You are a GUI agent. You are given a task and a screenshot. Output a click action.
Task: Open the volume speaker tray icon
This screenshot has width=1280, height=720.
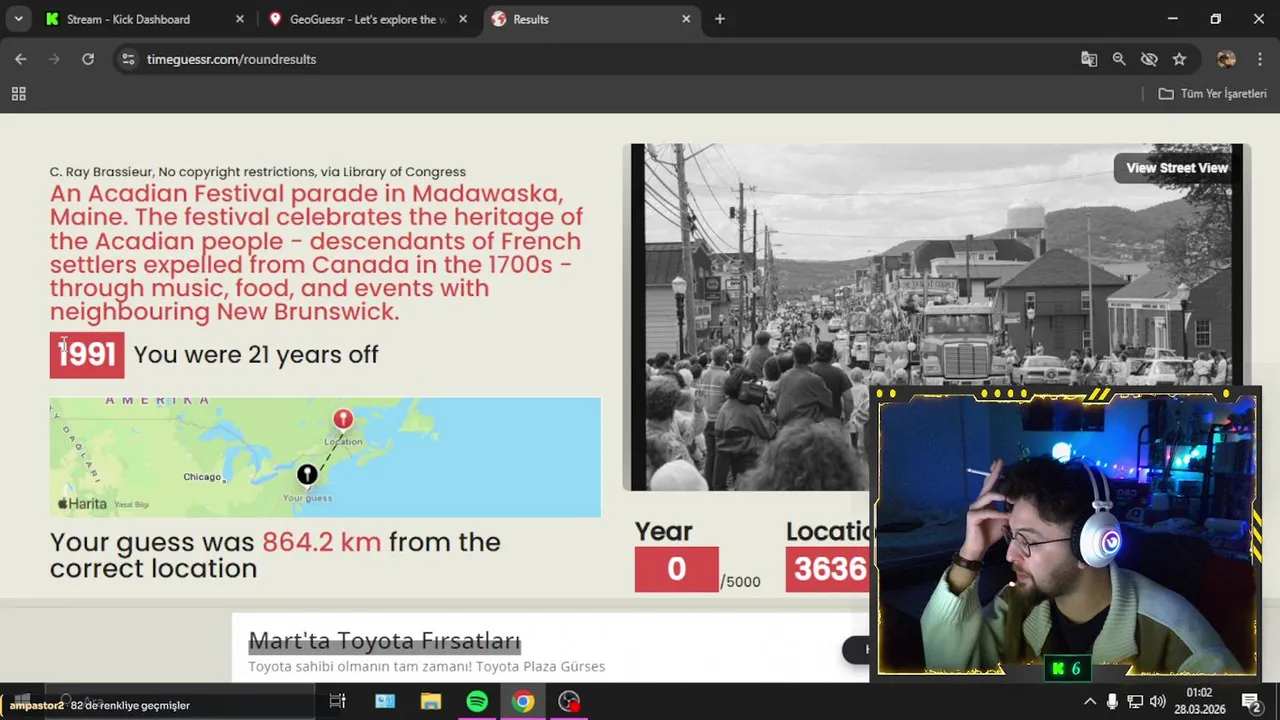coord(1158,701)
